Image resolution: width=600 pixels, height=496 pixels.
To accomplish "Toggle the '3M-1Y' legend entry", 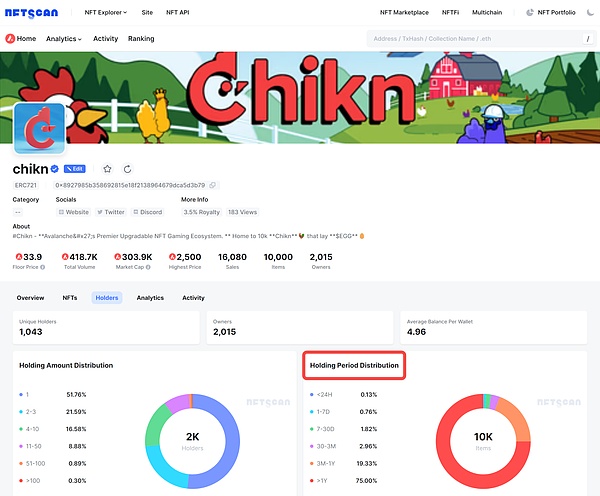I will 328,463.
